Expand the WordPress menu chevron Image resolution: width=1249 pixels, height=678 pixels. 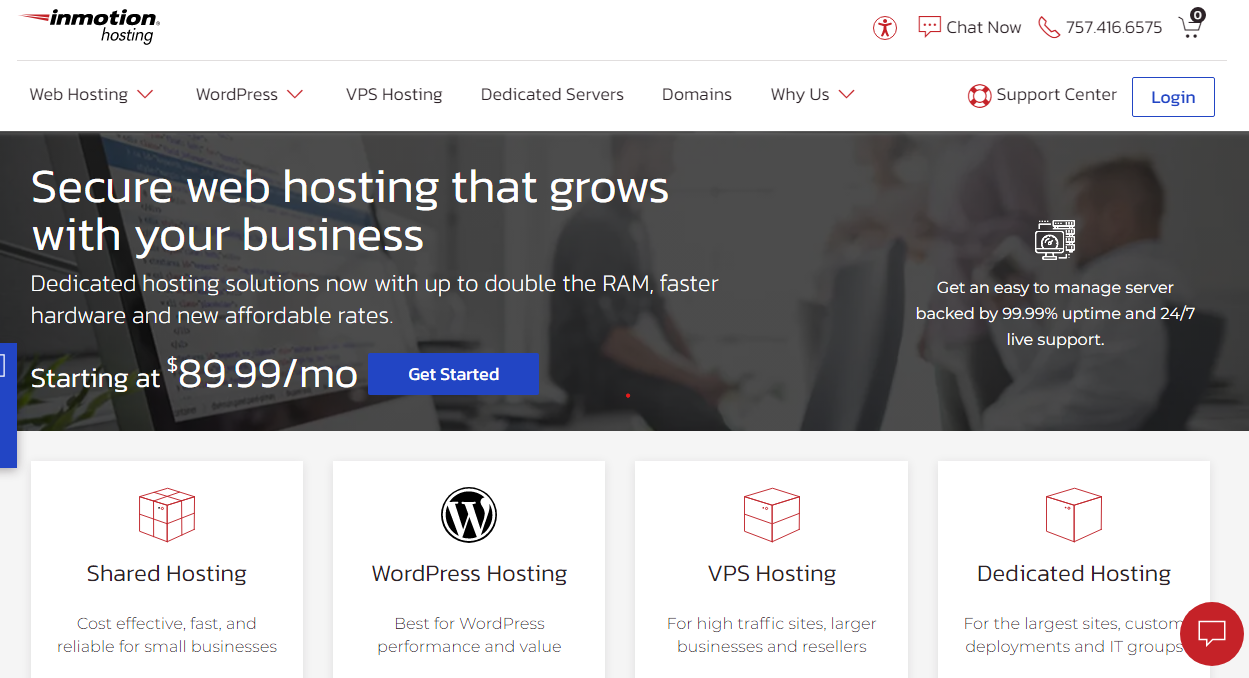tap(295, 94)
